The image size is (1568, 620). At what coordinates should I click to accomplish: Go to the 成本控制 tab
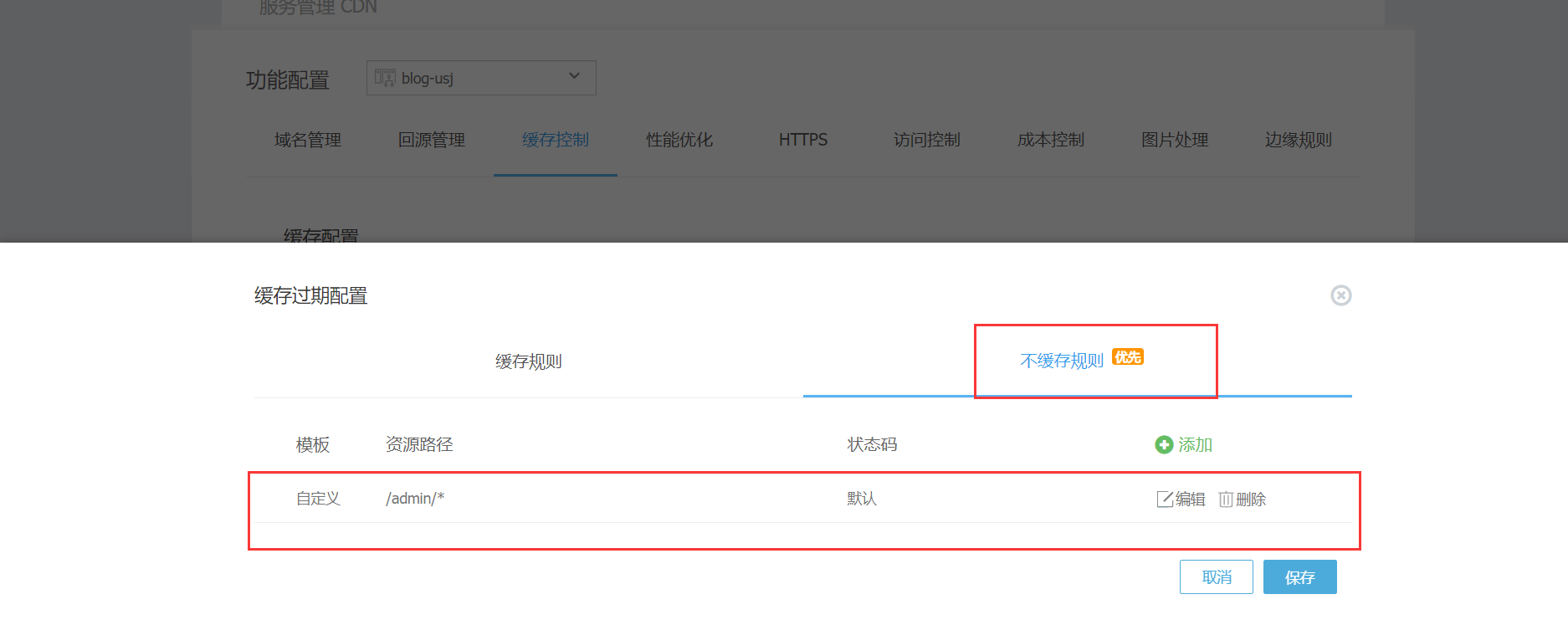[1051, 140]
